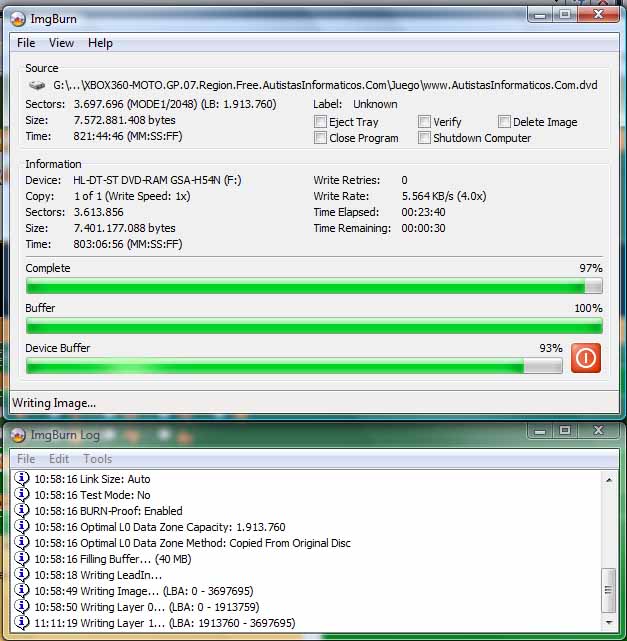Click info icon on BURN-Proof: Enabled row
Screen dimensions: 627x641
(22, 510)
